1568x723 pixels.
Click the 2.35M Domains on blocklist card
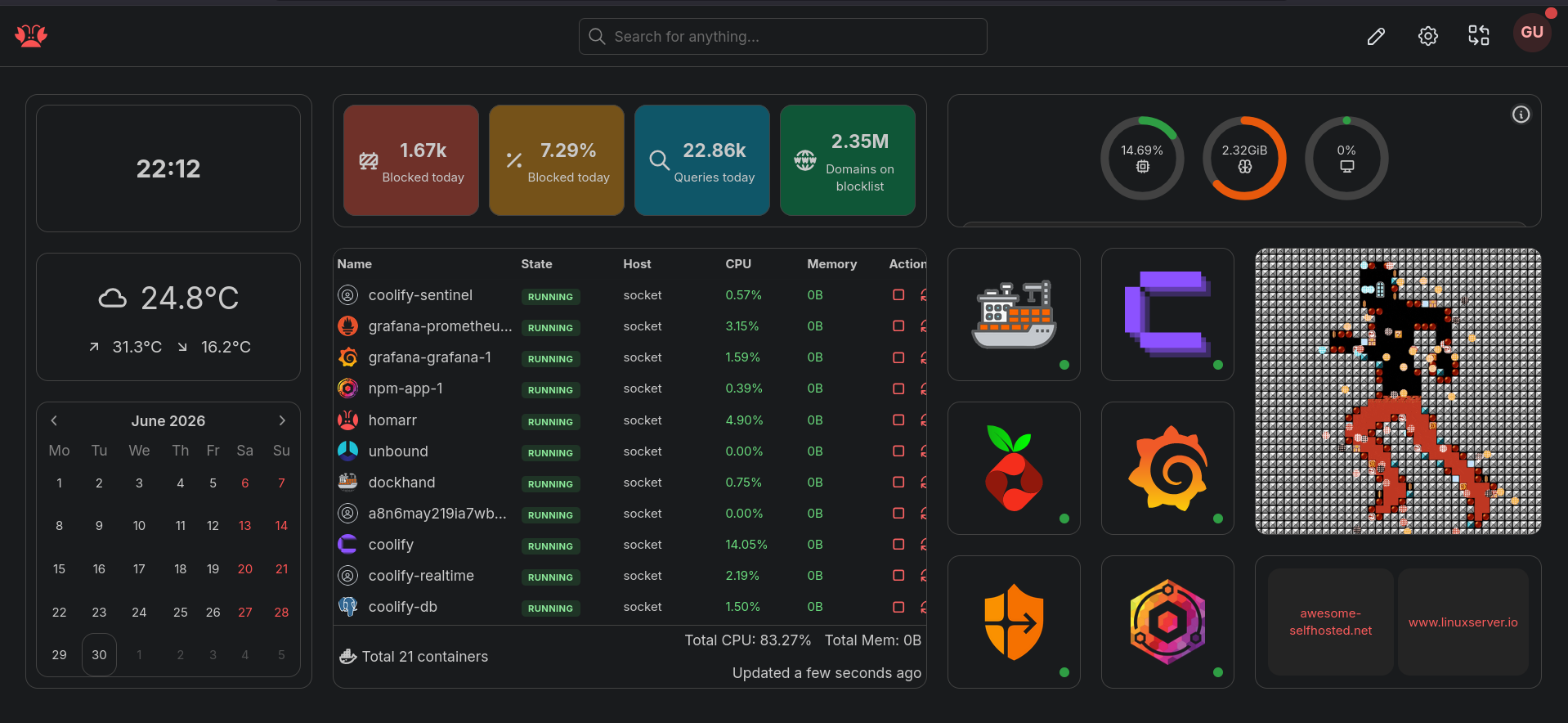pos(848,160)
